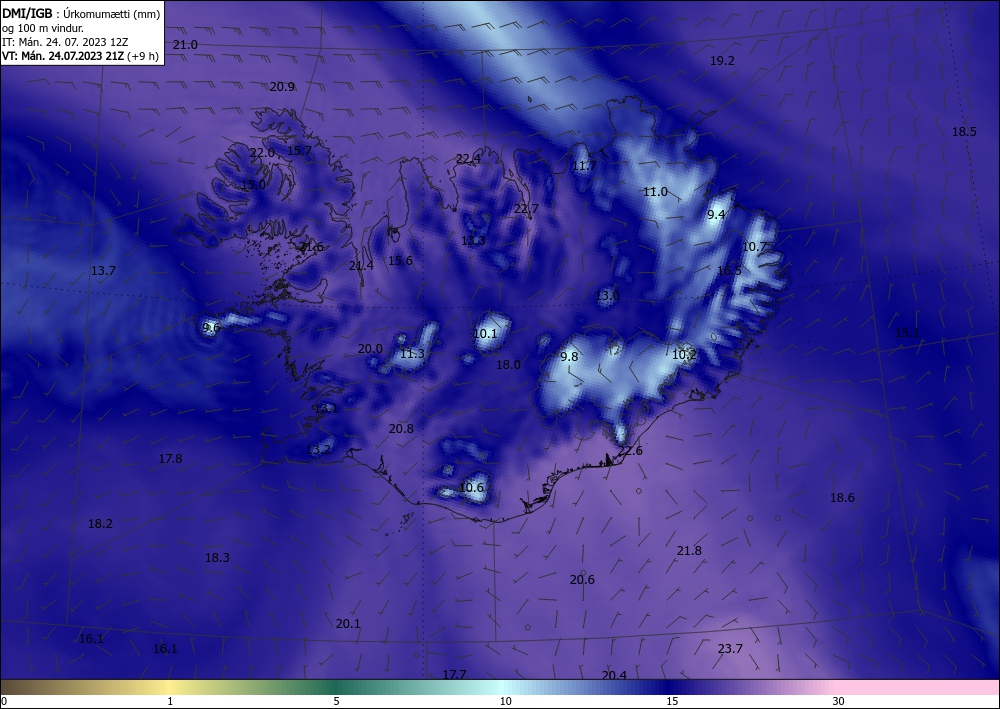Click the map value 11.0
Viewport: 1000px width, 709px height.
[x=655, y=192]
